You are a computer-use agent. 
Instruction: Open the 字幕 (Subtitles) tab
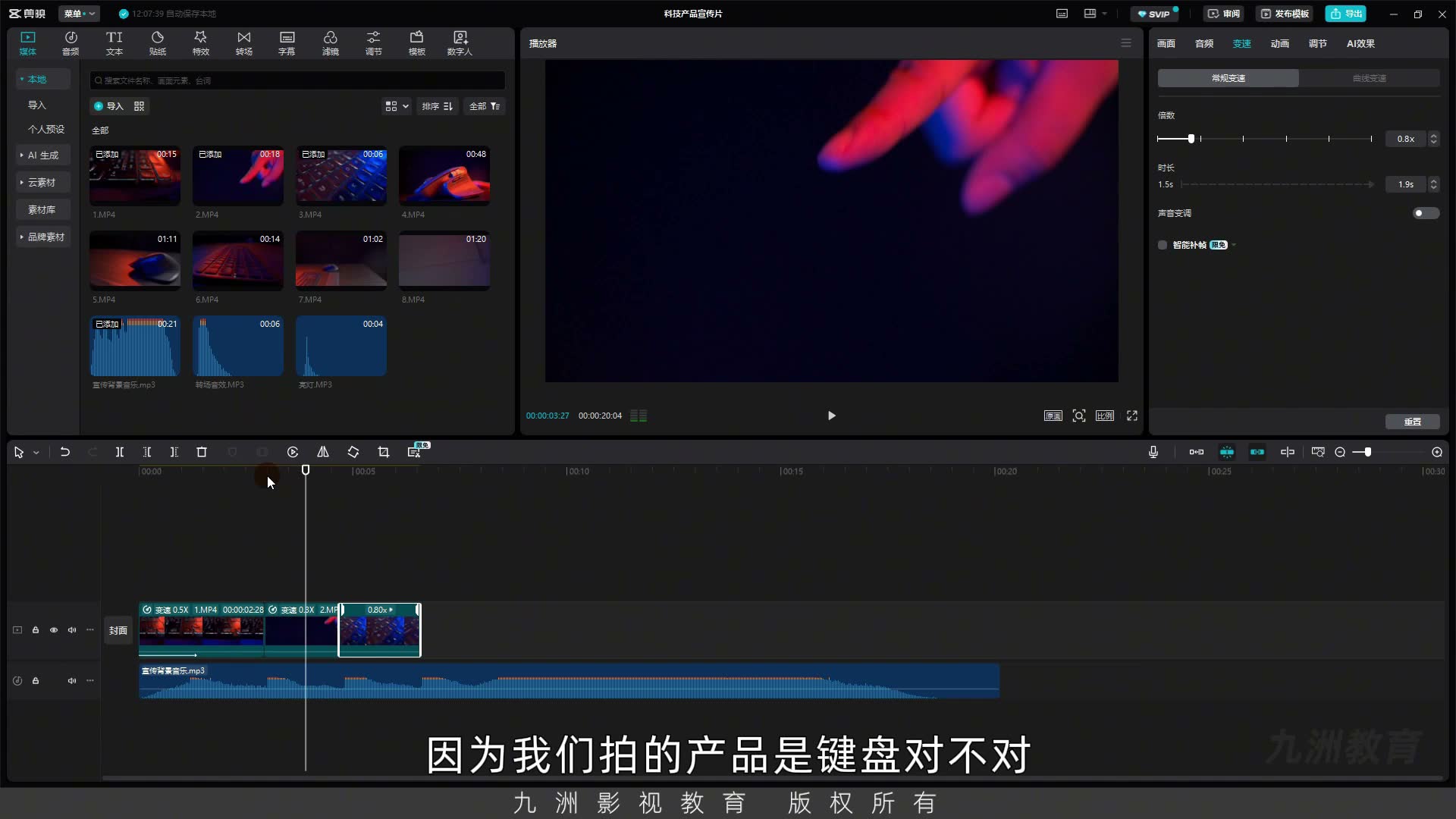click(x=287, y=43)
